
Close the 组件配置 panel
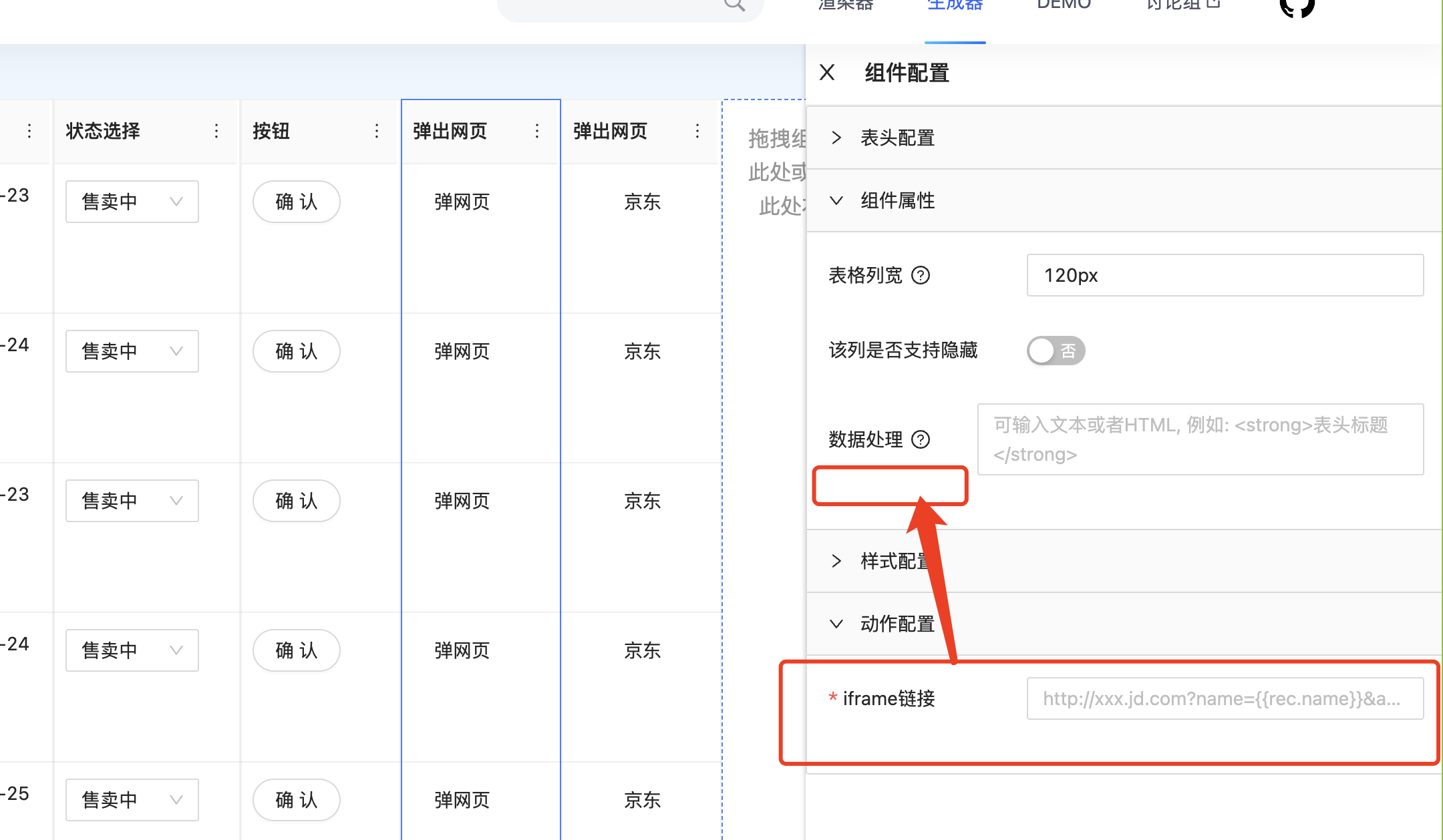tap(827, 72)
